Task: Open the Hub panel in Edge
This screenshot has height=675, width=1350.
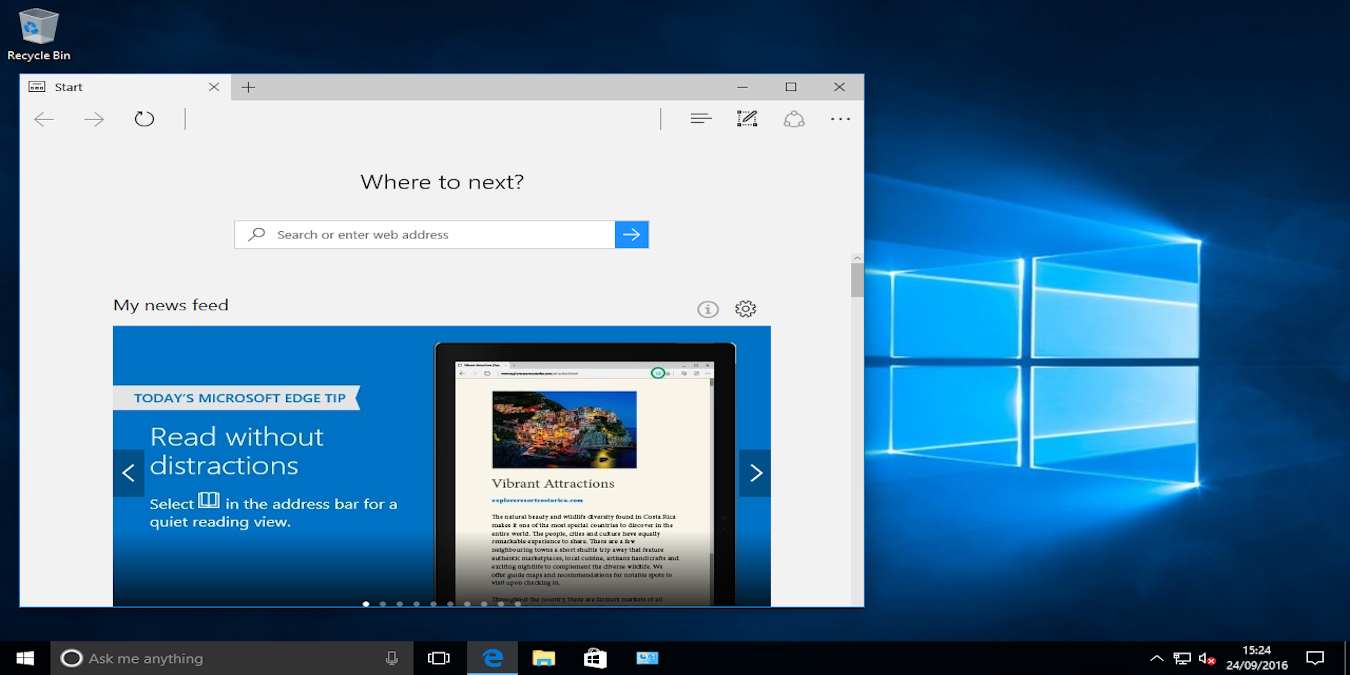Action: point(700,118)
